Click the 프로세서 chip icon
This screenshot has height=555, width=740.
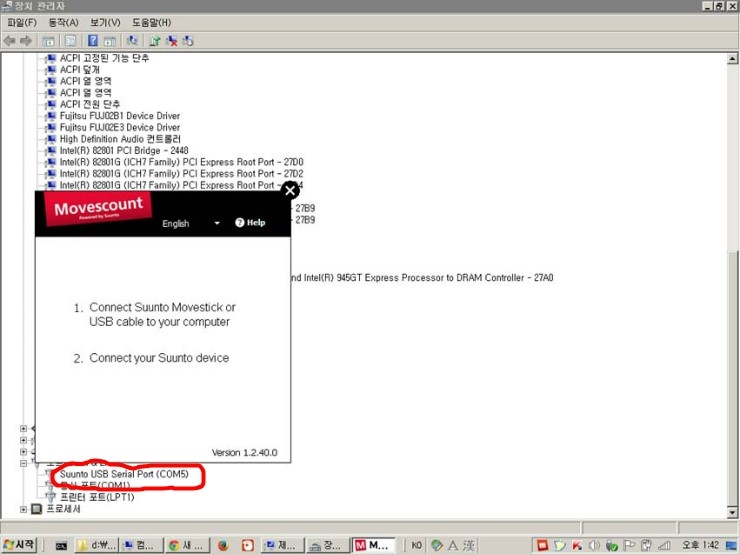pos(36,509)
